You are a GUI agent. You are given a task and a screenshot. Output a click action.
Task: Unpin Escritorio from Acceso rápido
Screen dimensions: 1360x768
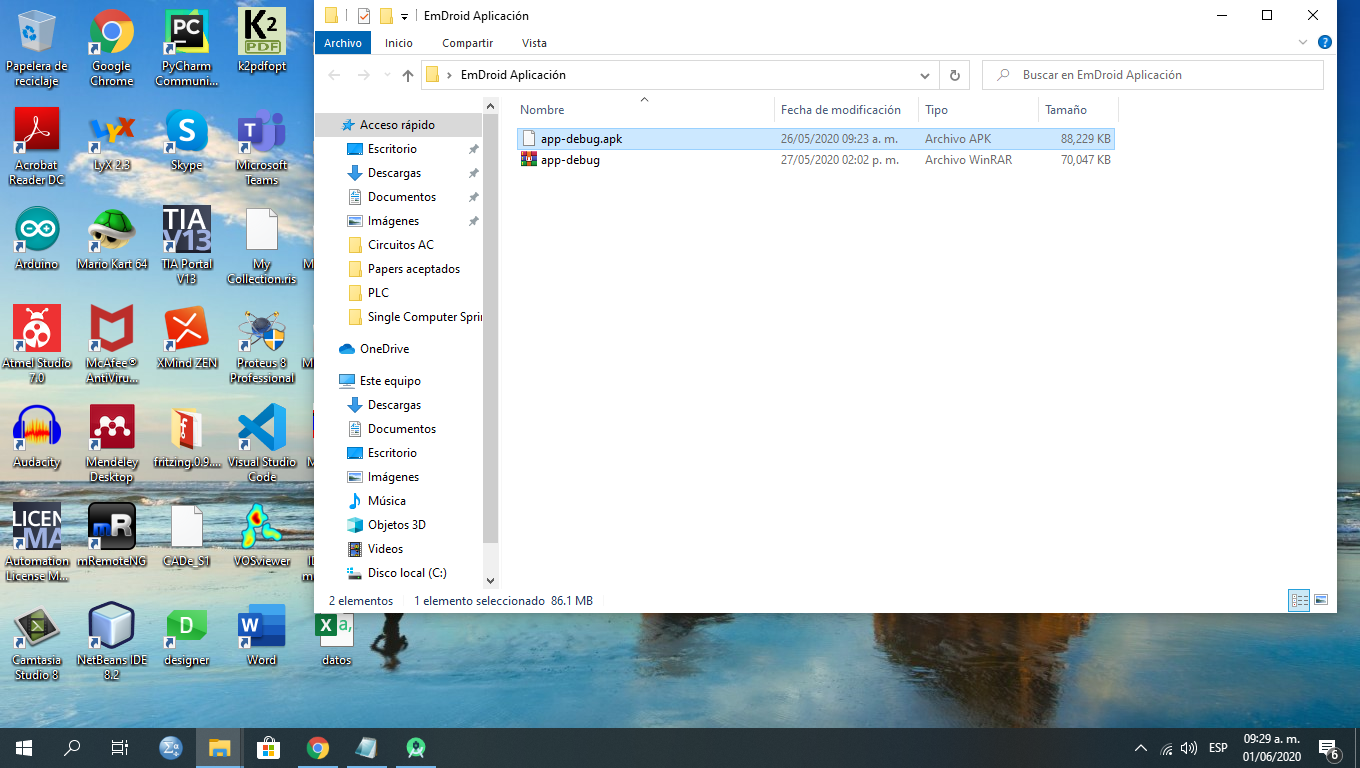pyautogui.click(x=473, y=149)
